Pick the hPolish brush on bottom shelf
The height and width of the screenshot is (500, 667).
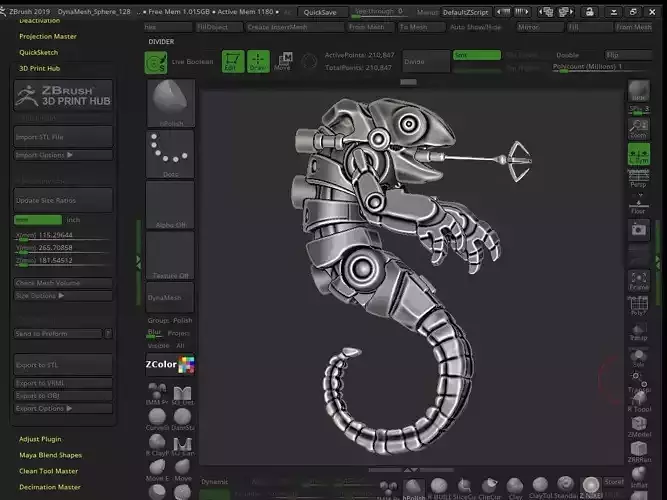(413, 489)
